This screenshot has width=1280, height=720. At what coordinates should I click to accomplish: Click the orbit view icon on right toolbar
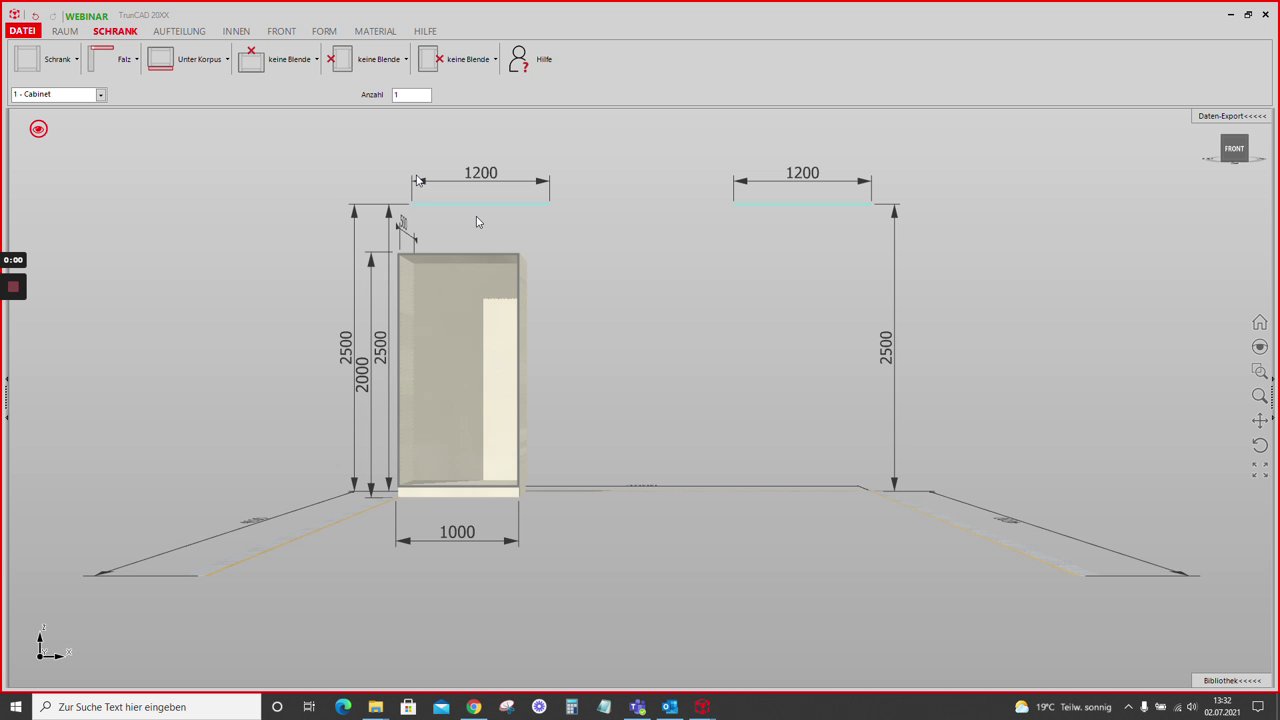tap(1259, 347)
